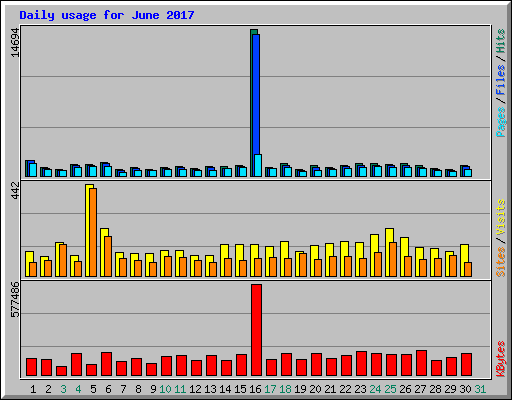The height and width of the screenshot is (400, 512).
Task: Click the cyan Pages bar for day 16
Action: click(x=258, y=165)
